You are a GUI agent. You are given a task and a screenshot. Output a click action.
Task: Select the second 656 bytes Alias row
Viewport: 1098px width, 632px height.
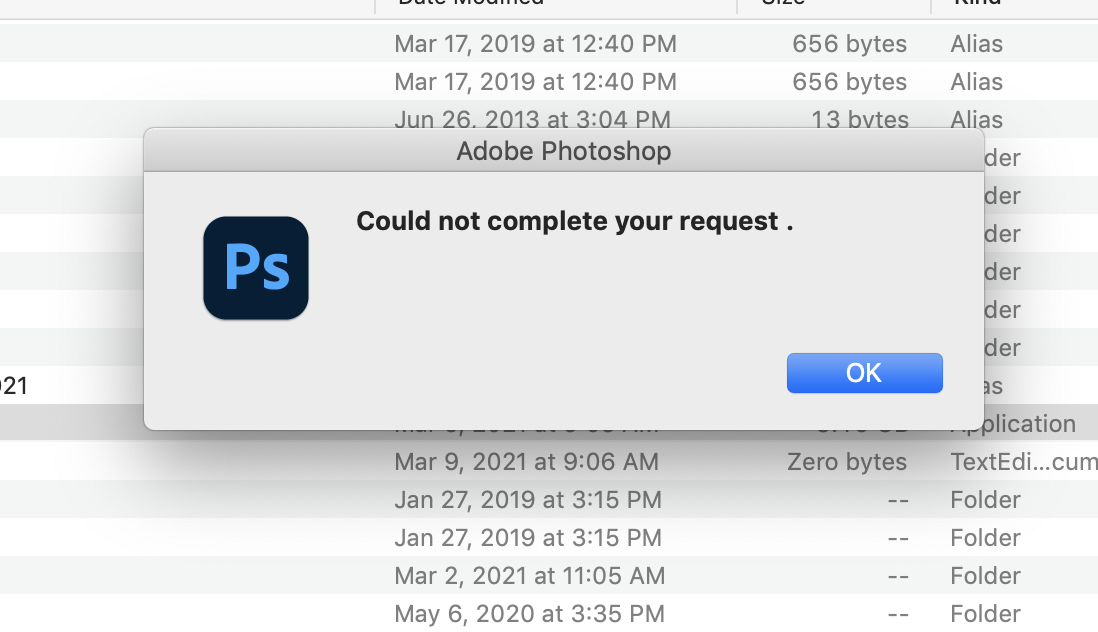535,81
